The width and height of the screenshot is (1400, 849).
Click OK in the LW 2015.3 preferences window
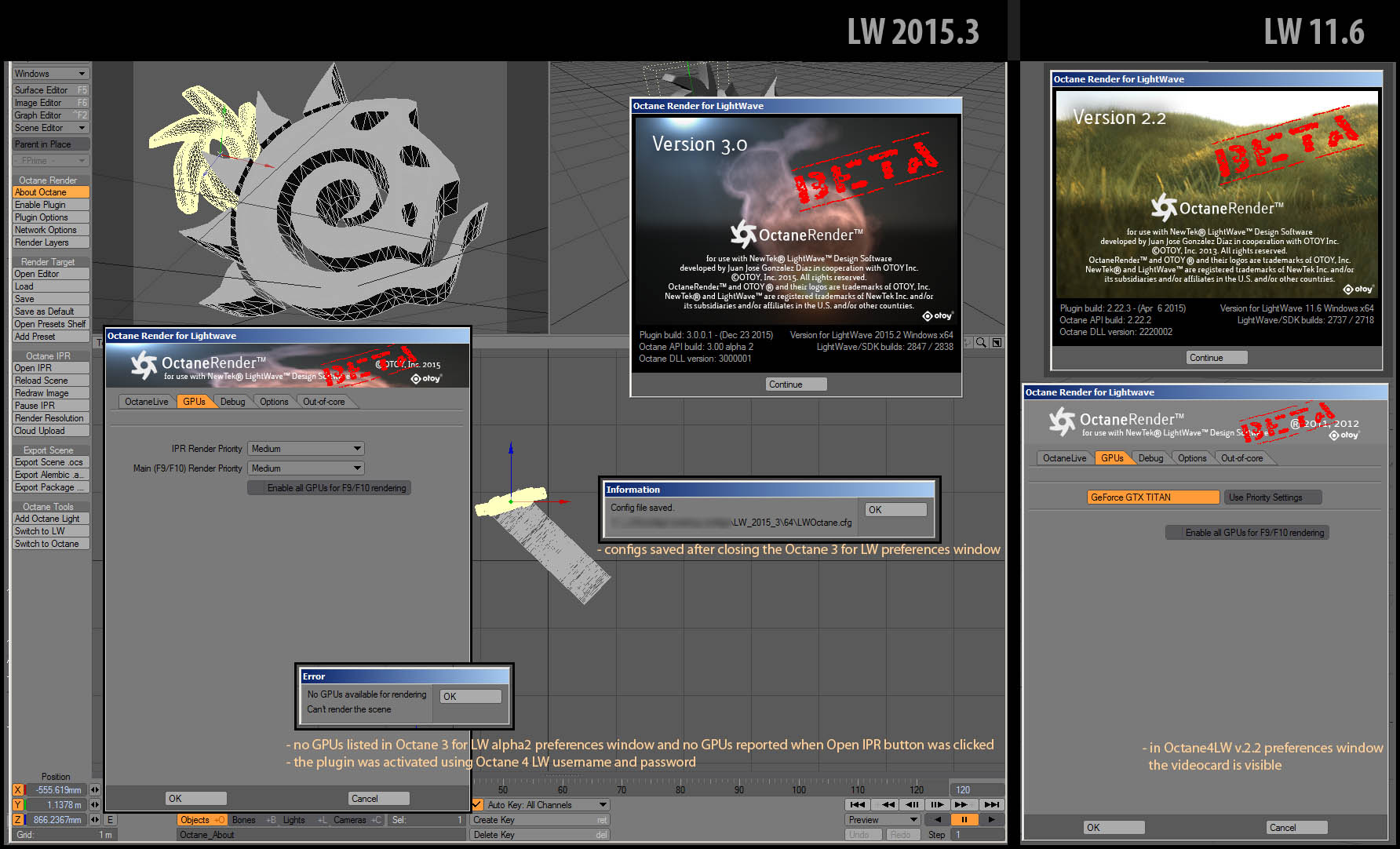point(196,799)
